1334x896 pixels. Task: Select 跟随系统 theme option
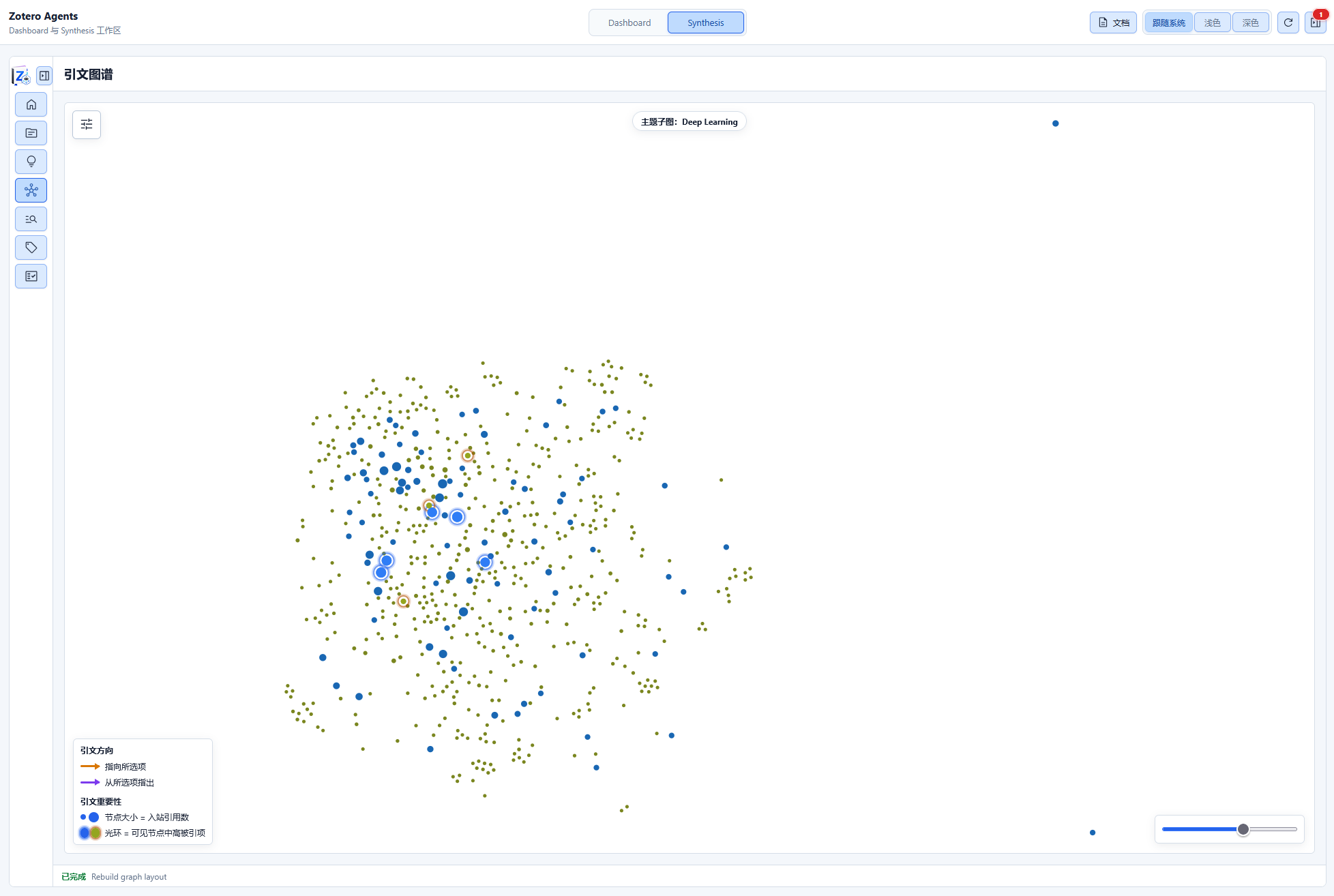(1169, 23)
